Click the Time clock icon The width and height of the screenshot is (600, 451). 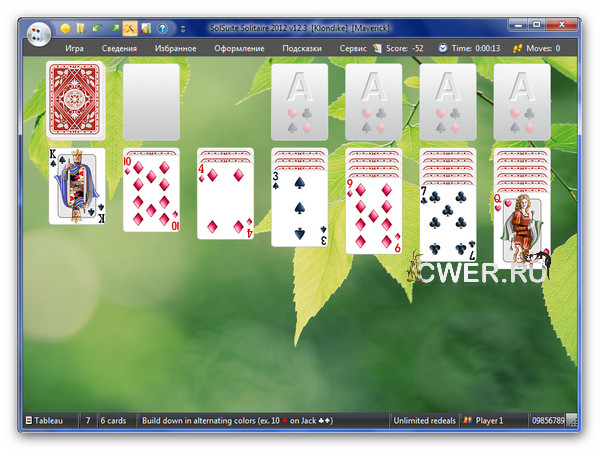pos(443,47)
